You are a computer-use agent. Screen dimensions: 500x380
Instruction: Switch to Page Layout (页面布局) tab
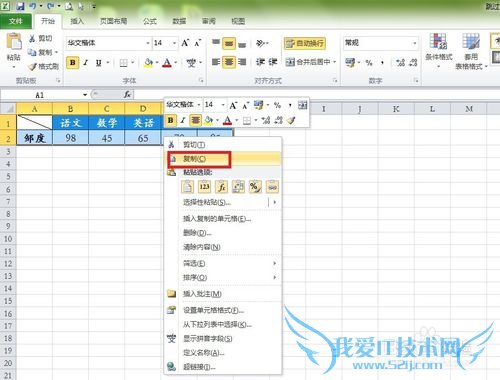(x=113, y=21)
